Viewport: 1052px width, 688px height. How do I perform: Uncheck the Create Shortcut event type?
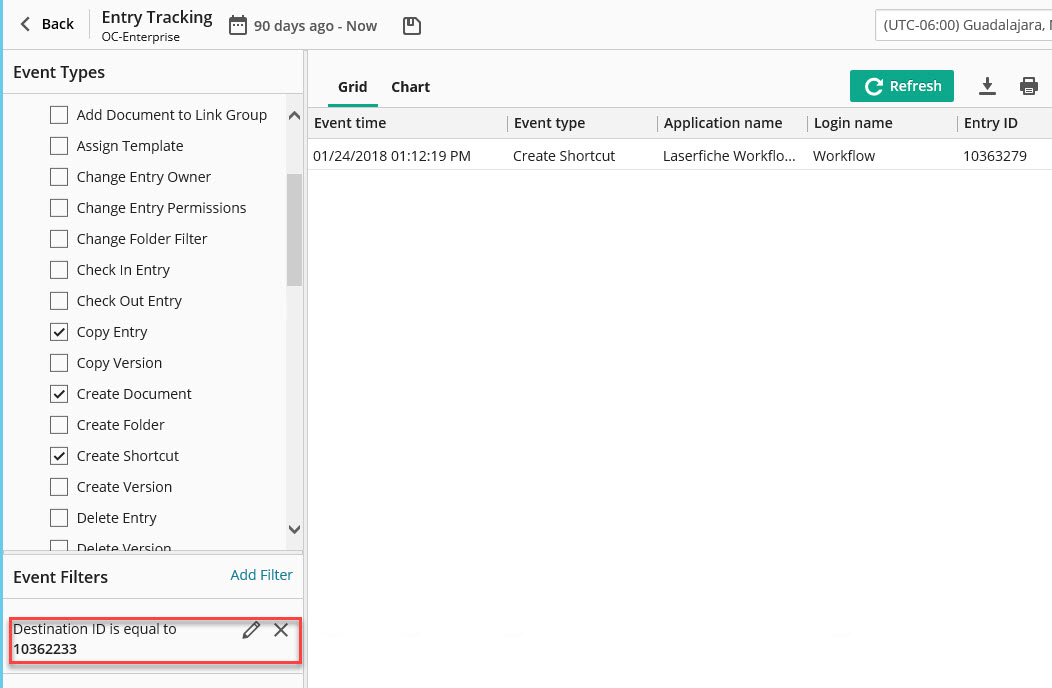pyautogui.click(x=60, y=456)
